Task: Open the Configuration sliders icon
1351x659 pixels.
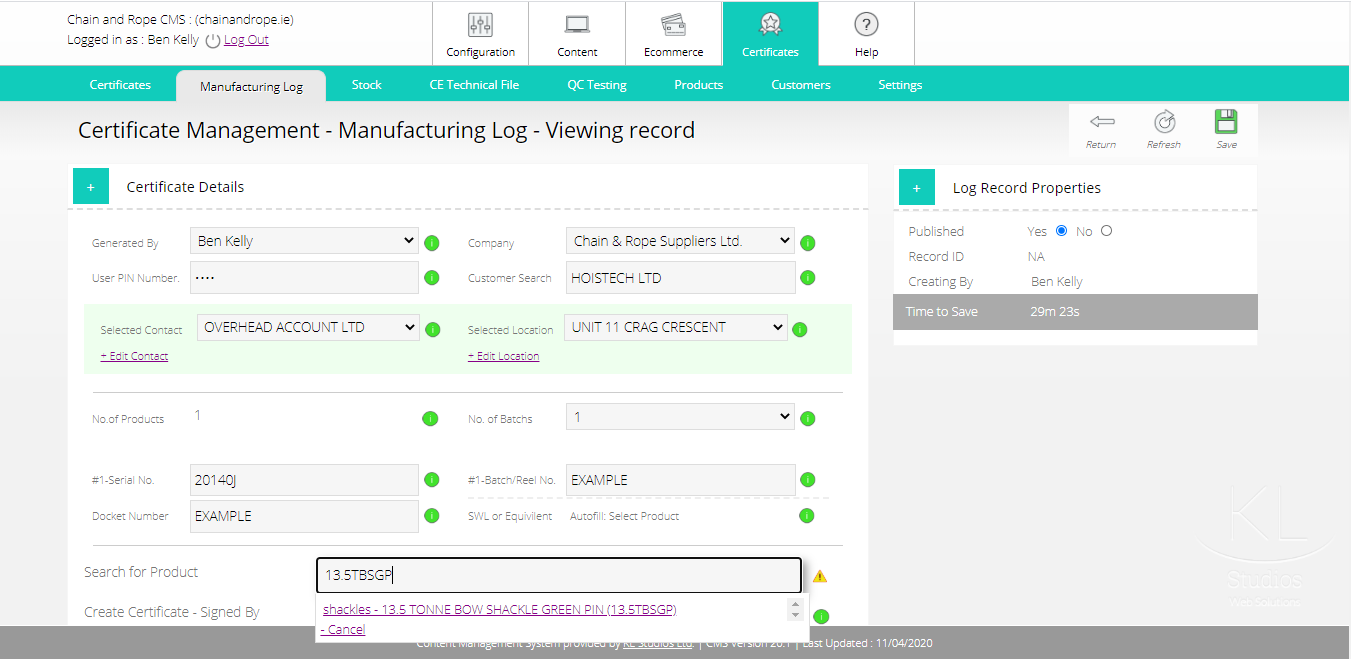Action: pos(480,25)
